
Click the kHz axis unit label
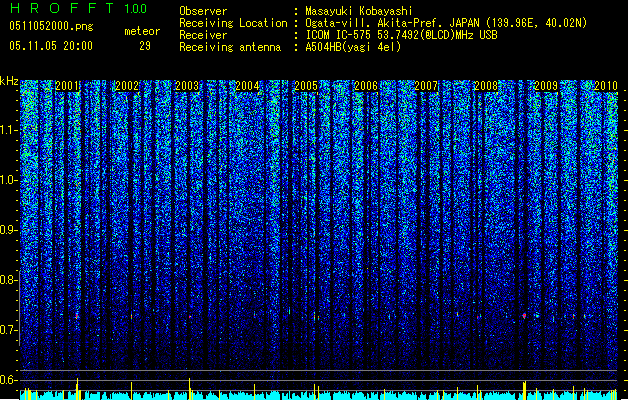tap(9, 81)
